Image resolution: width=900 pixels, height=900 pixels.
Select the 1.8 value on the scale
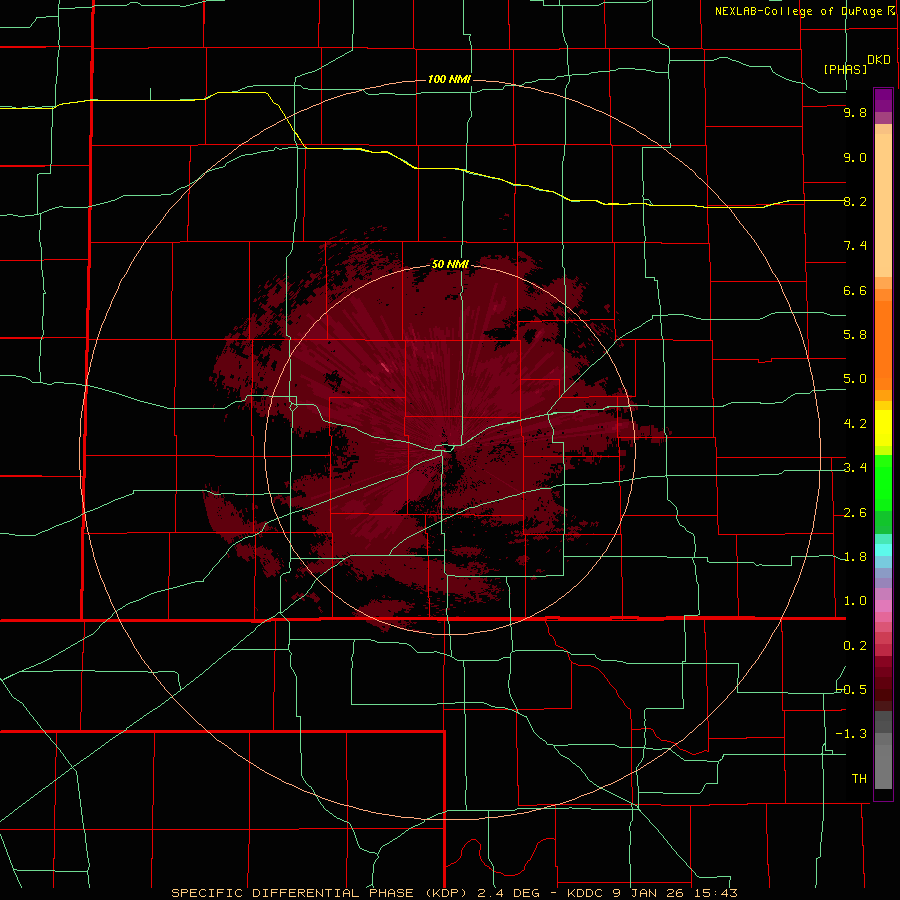[855, 557]
